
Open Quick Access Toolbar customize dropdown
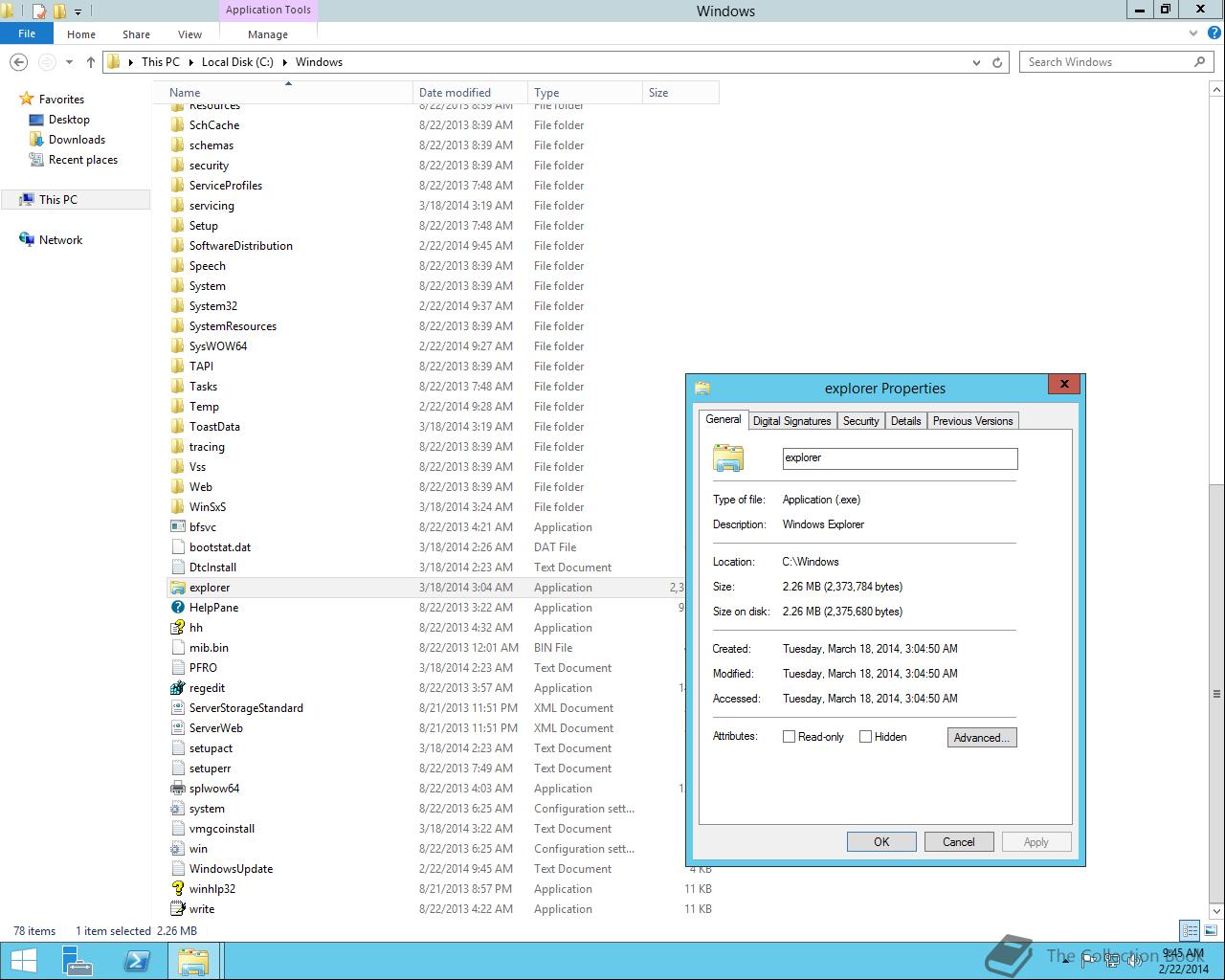(78, 11)
